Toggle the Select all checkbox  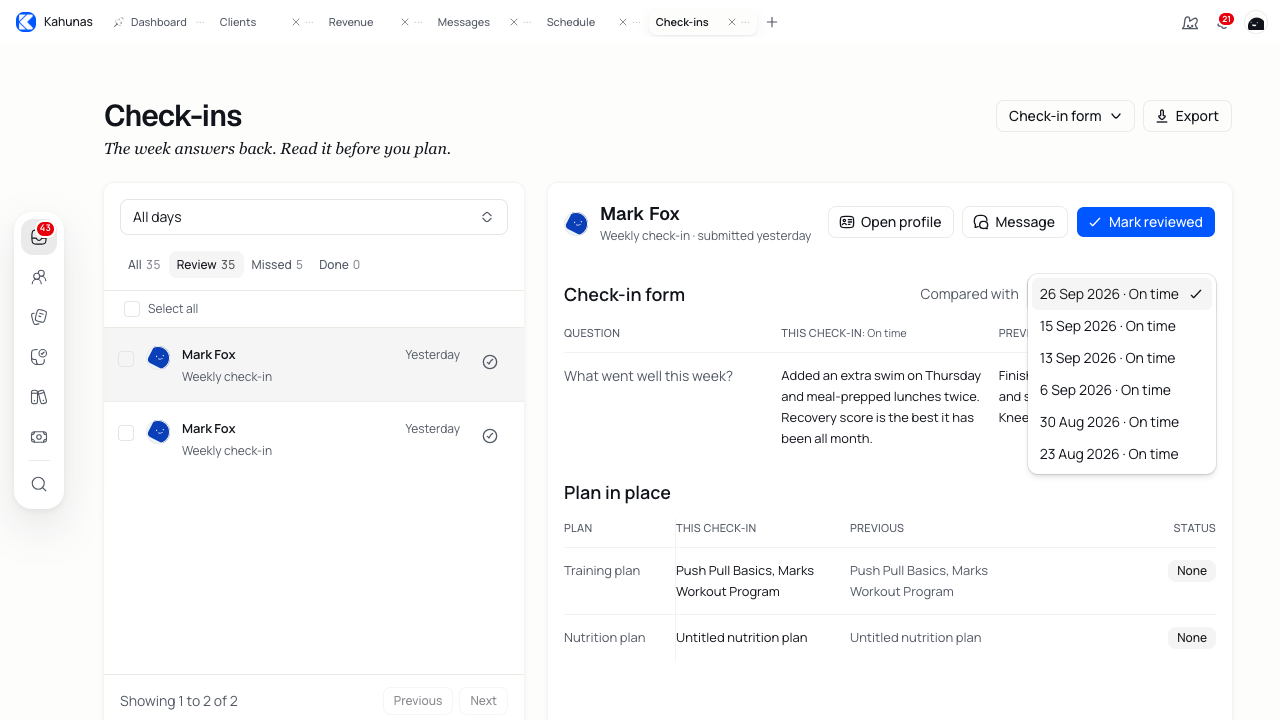coord(132,309)
